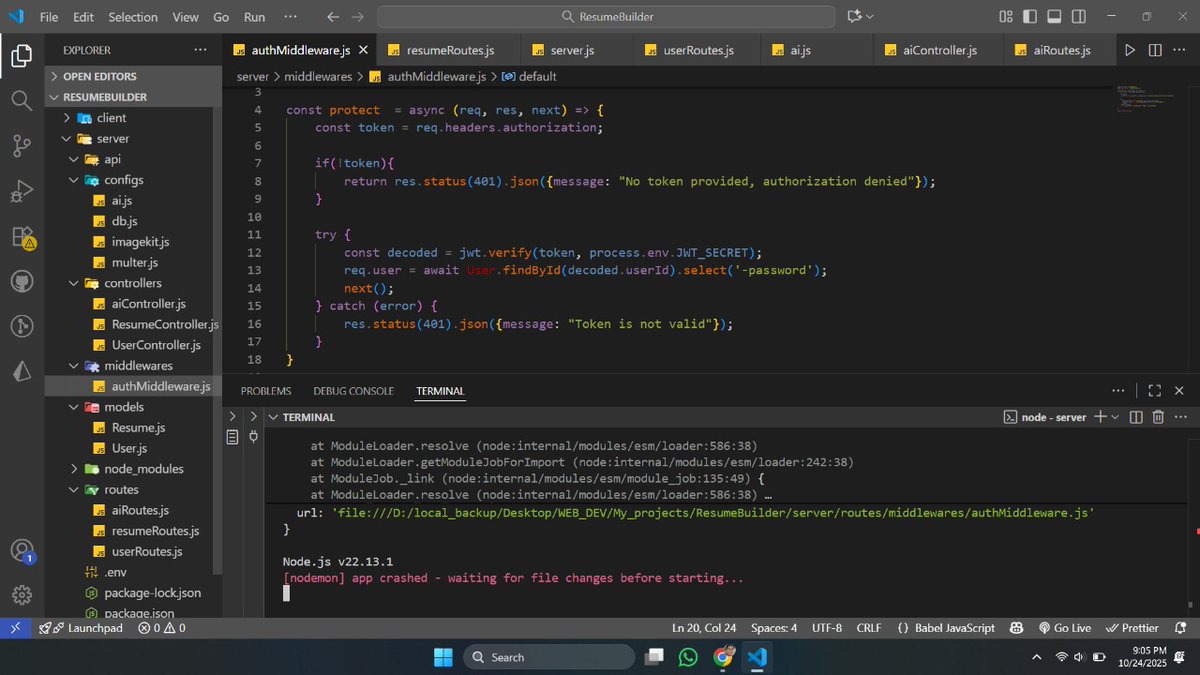Click Go Live in status bar
1200x675 pixels.
[x=1064, y=628]
